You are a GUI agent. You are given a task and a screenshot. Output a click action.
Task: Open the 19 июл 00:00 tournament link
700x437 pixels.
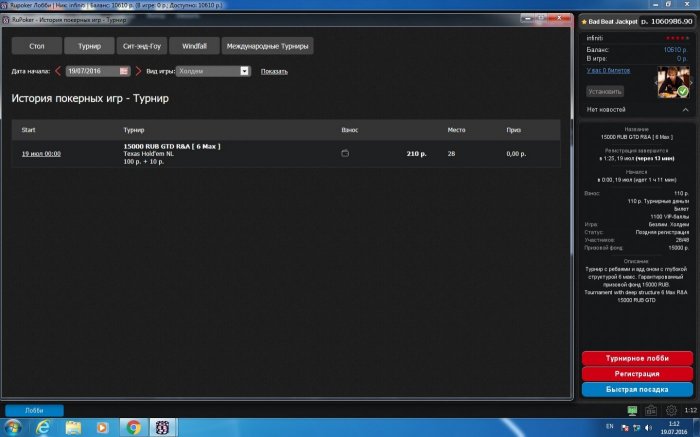(41, 154)
